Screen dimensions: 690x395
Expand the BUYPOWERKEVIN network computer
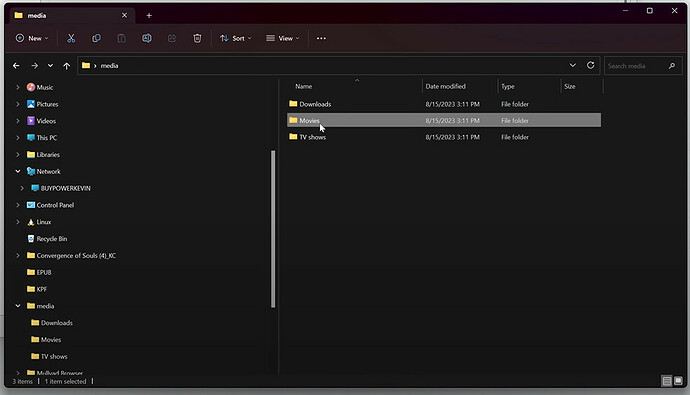(22, 188)
